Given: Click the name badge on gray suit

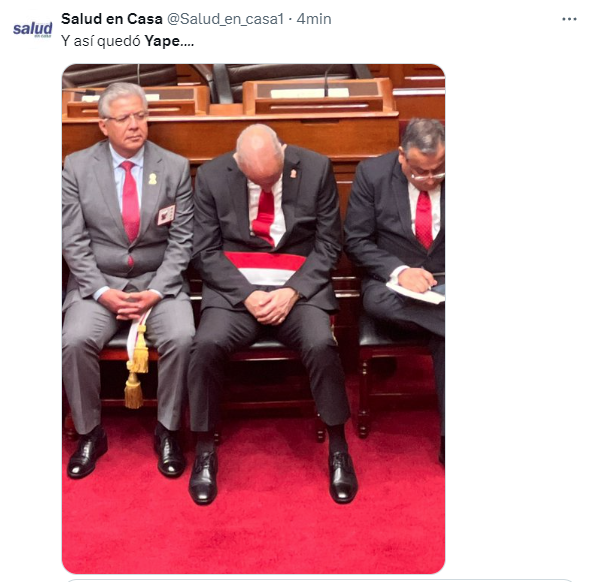Looking at the screenshot, I should (x=166, y=214).
